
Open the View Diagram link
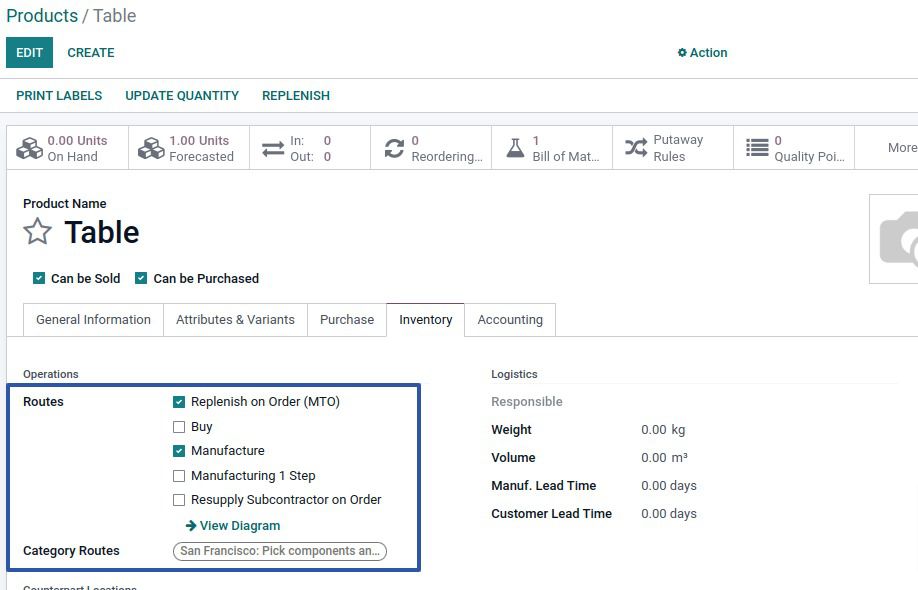[233, 526]
